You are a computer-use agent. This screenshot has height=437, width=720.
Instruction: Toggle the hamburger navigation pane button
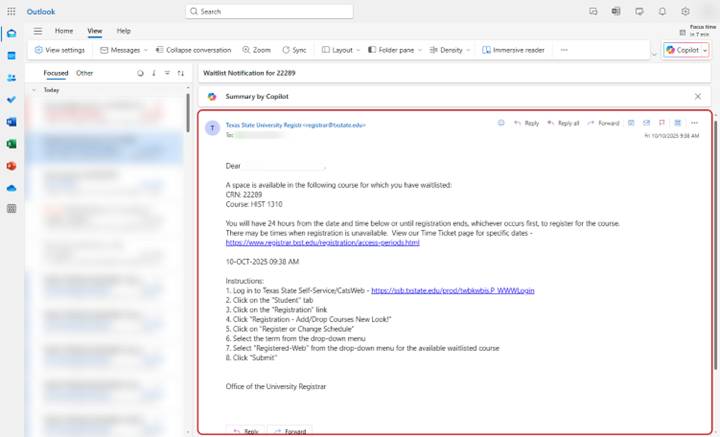[38, 31]
